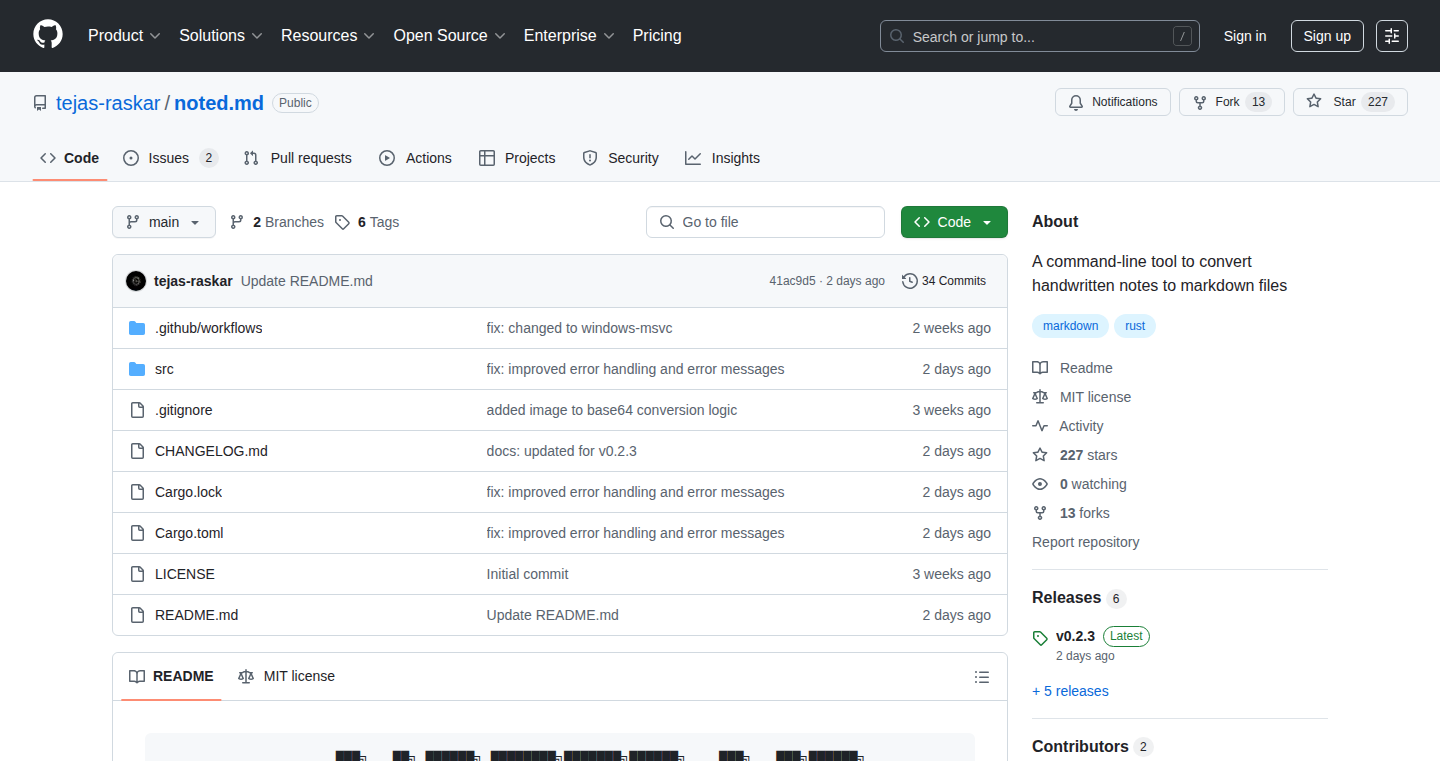Image resolution: width=1440 pixels, height=761 pixels.
Task: Click the .gitignore file icon
Action: (137, 410)
